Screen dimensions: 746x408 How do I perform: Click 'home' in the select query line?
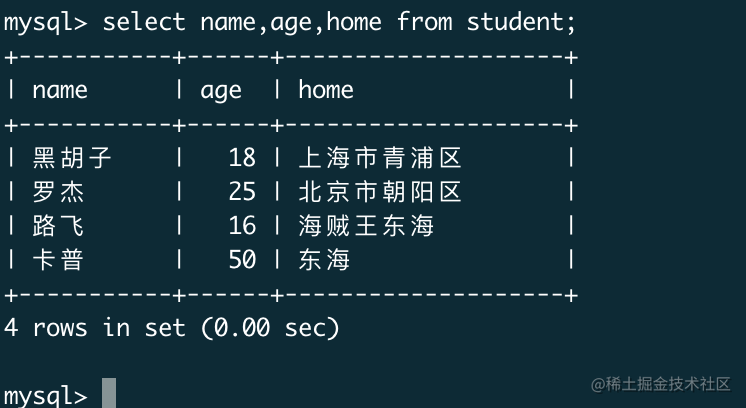tap(354, 22)
